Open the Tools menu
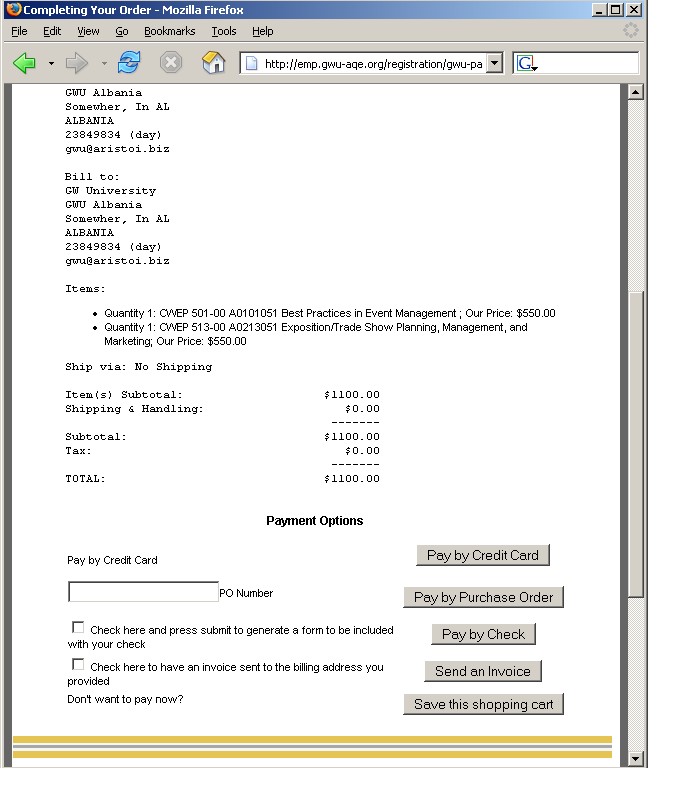Screen dimensions: 700x800 (223, 31)
